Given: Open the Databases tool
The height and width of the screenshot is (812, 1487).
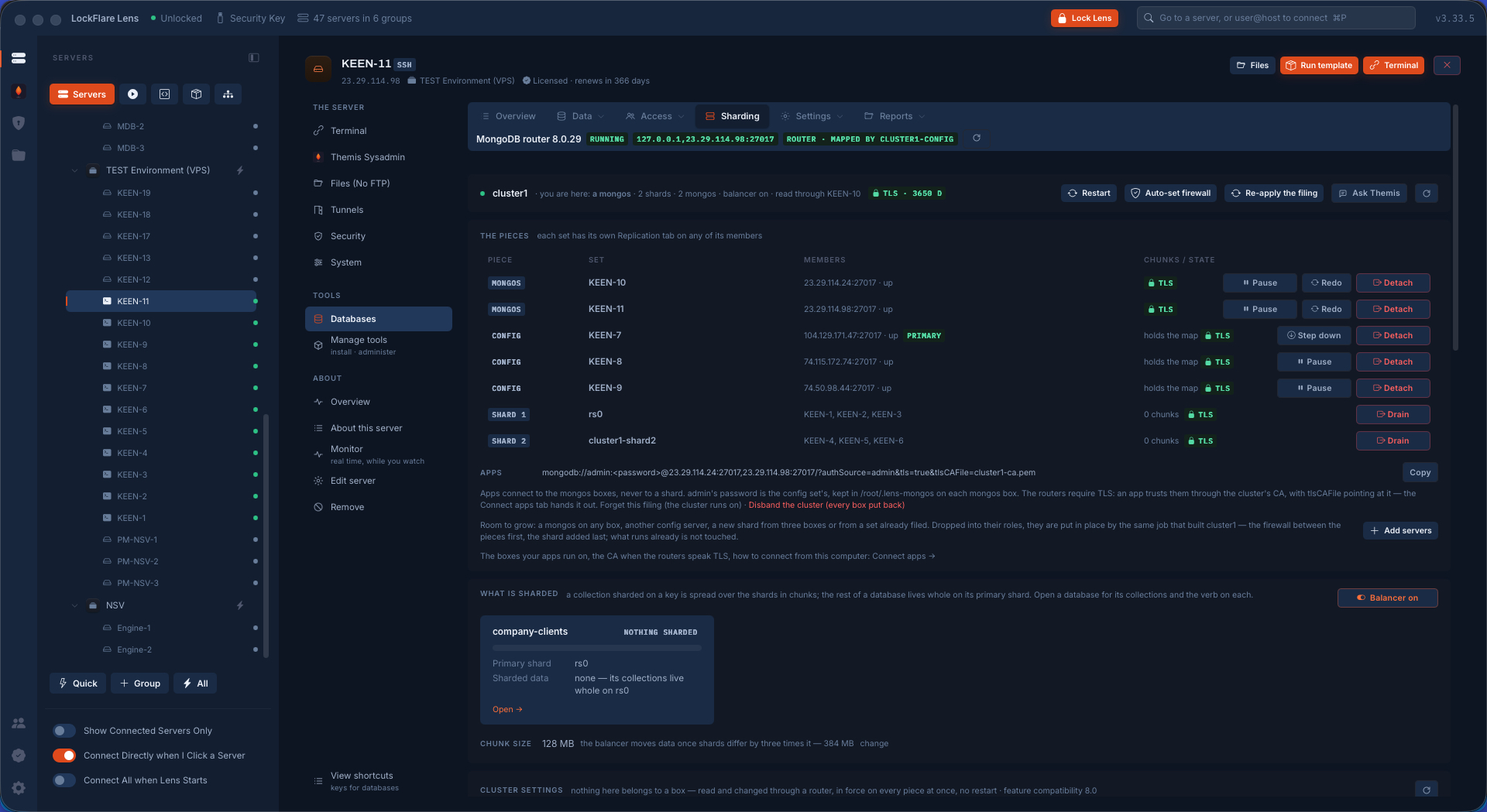Looking at the screenshot, I should tap(379, 319).
